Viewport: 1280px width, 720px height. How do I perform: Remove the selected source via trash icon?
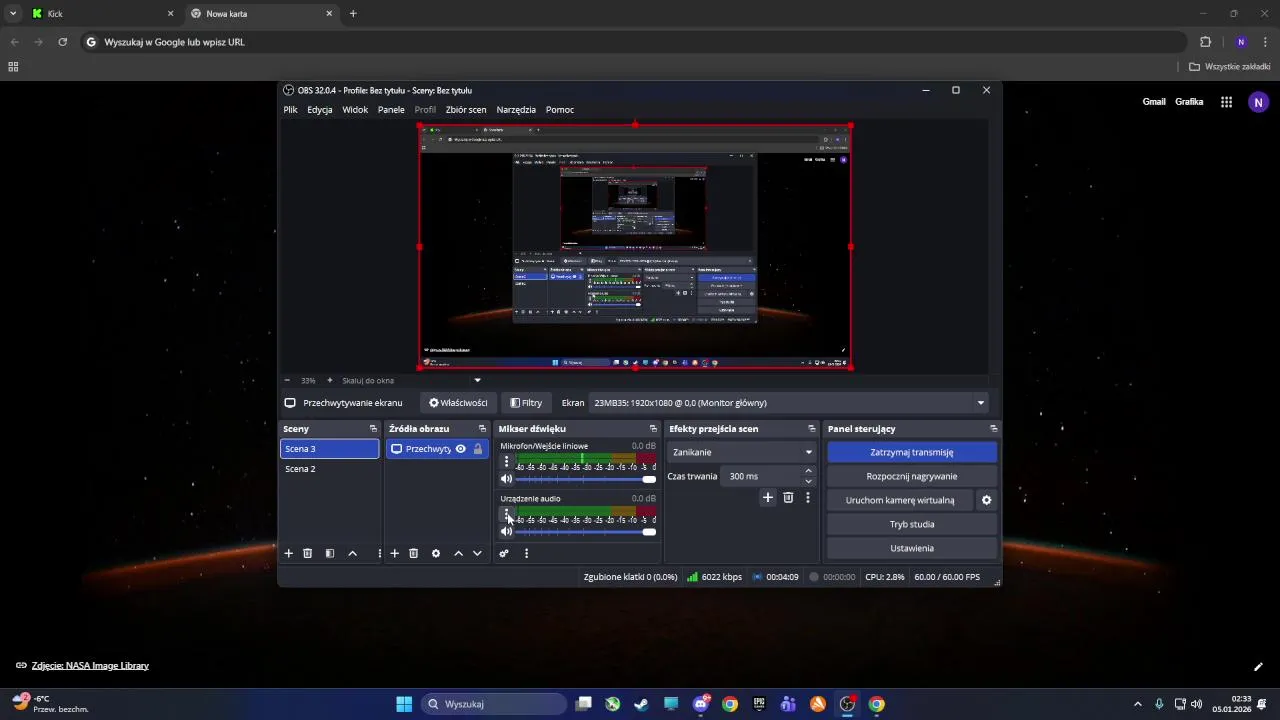(x=414, y=553)
